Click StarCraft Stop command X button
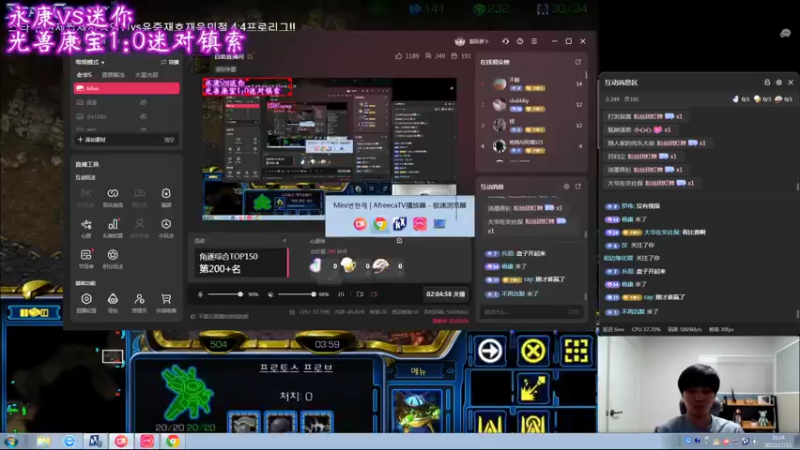 [x=533, y=351]
